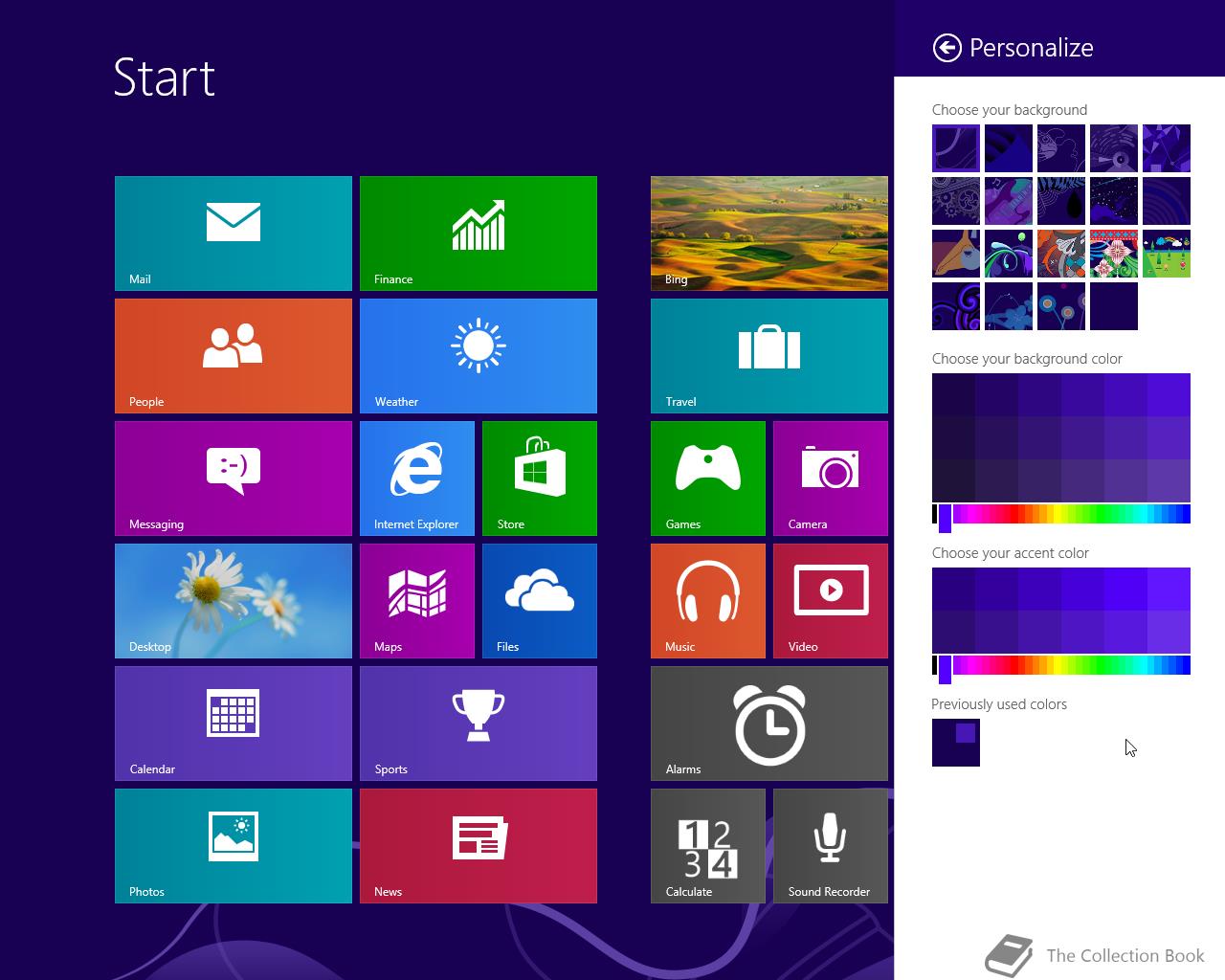Screen dimensions: 1225x980
Task: Launch the Calculate tile
Action: point(708,846)
